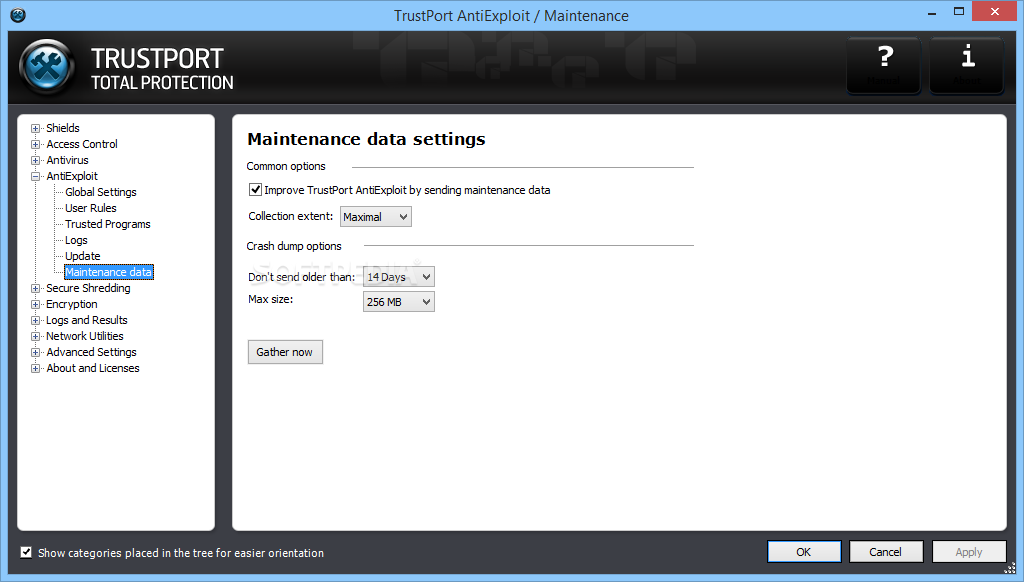Expand the About and Licenses node
This screenshot has height=582, width=1024.
pyautogui.click(x=35, y=368)
